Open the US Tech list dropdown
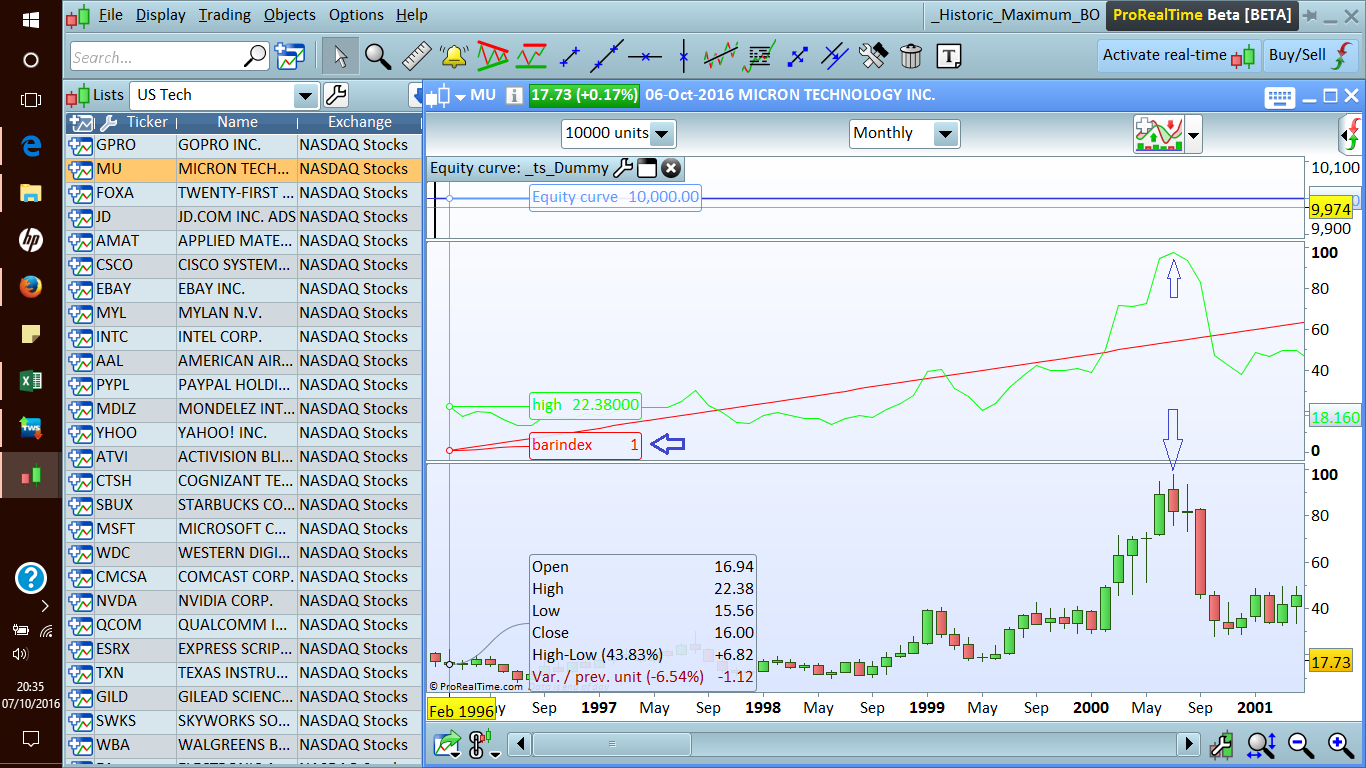1366x768 pixels. pos(306,96)
